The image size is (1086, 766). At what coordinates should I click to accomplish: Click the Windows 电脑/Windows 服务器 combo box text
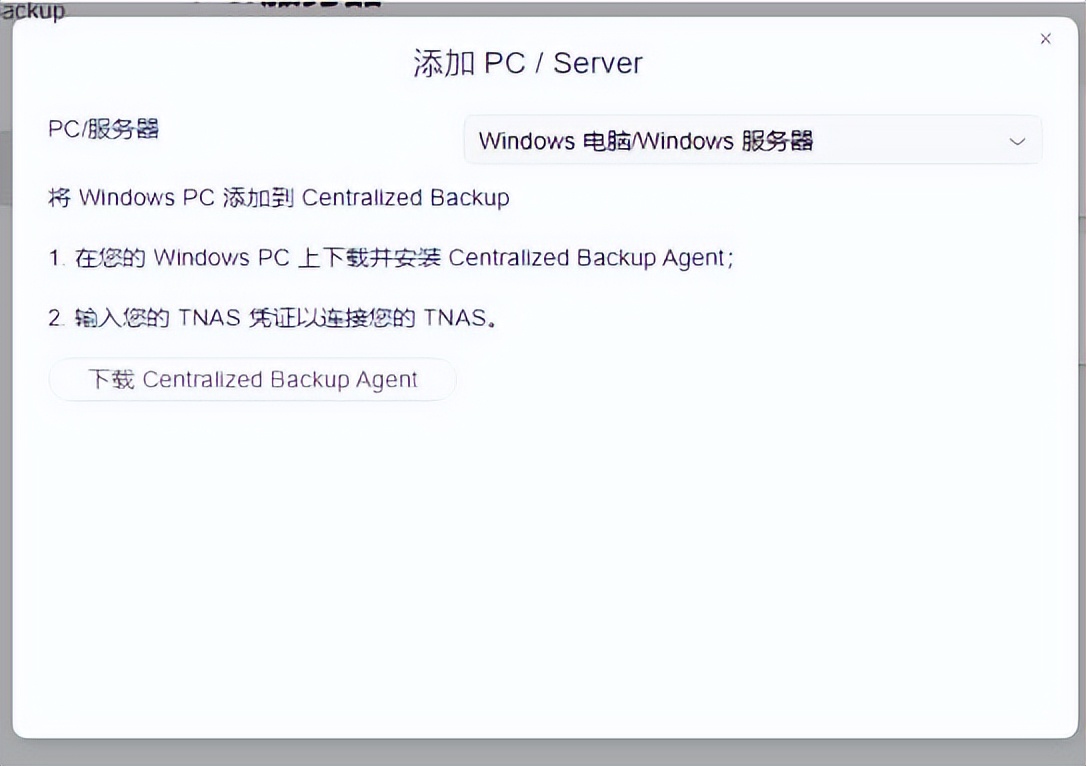(647, 141)
